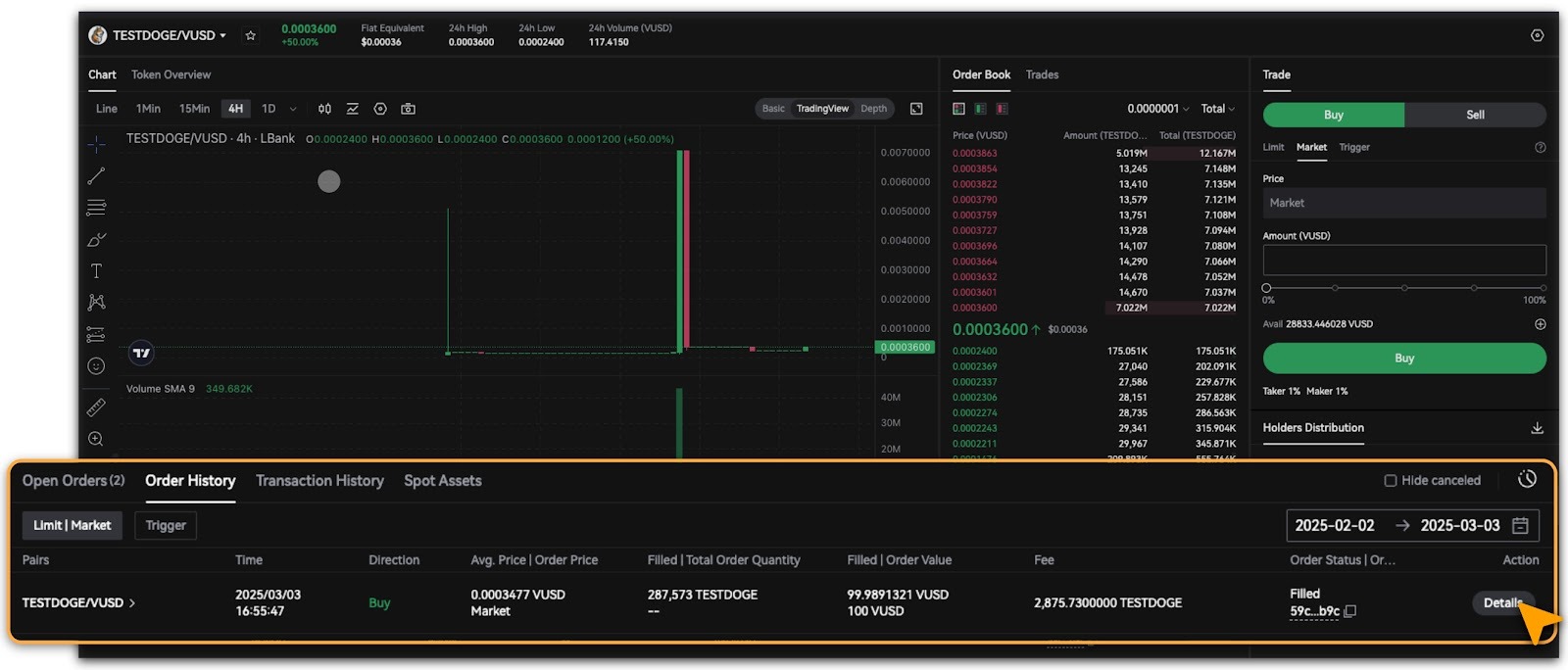1568x670 pixels.
Task: Click Details for the filled order
Action: tap(1501, 603)
